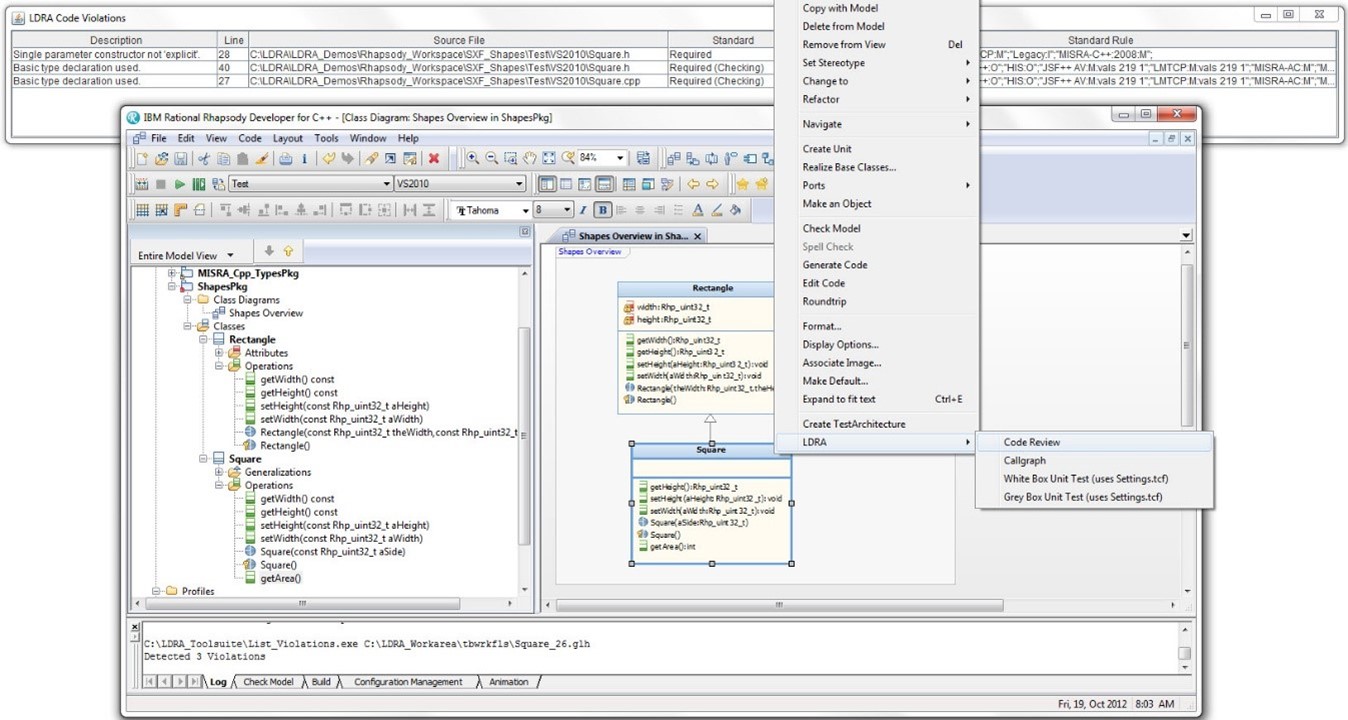Viewport: 1348px width, 720px height.
Task: Open the Test configuration dropdown
Action: pos(388,184)
